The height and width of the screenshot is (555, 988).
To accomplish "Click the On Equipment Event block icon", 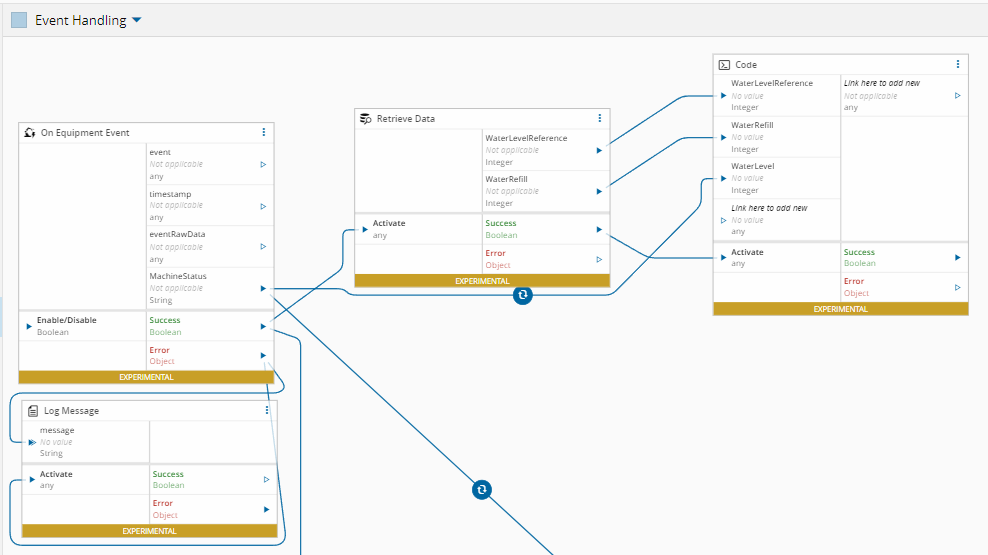I will coord(30,132).
